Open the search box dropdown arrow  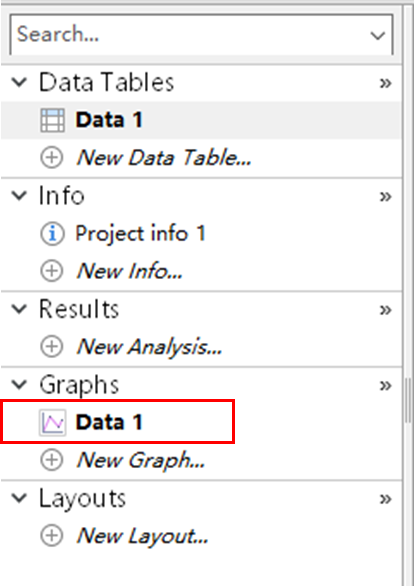pyautogui.click(x=378, y=36)
